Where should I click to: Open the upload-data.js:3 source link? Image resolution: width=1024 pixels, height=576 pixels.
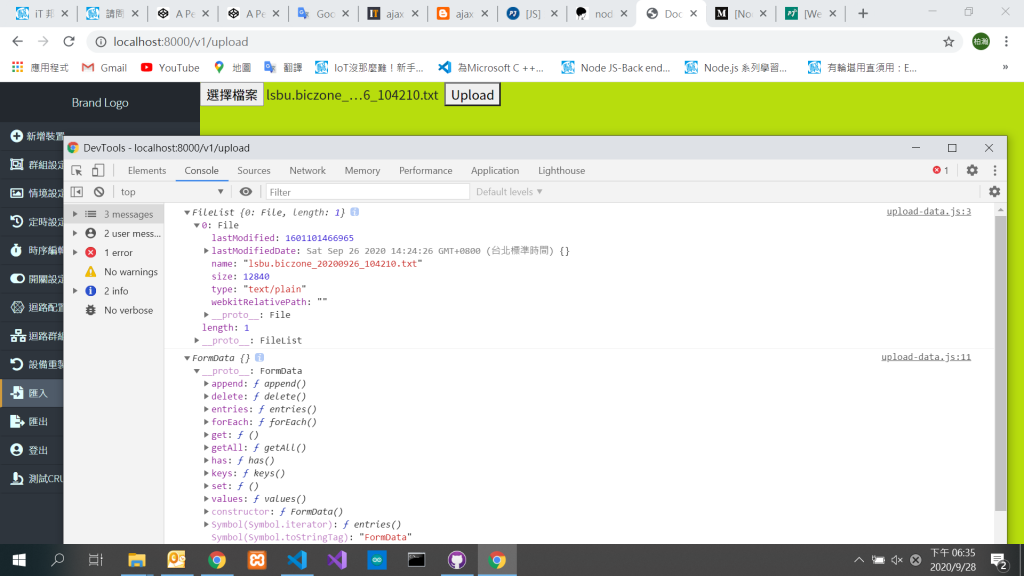click(929, 212)
